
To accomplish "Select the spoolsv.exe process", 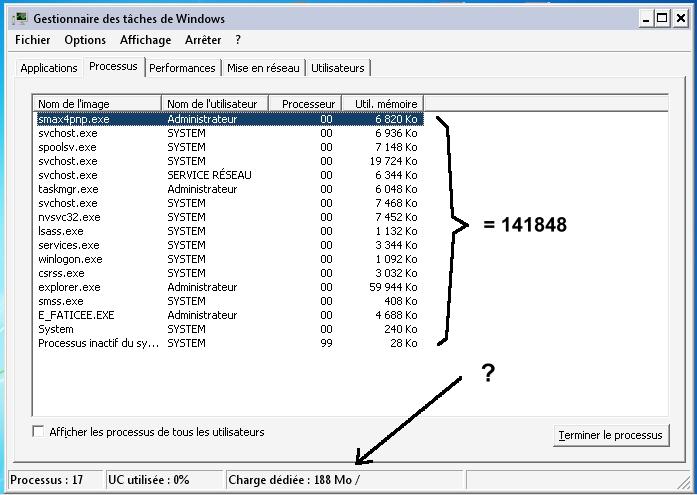I will (x=229, y=147).
